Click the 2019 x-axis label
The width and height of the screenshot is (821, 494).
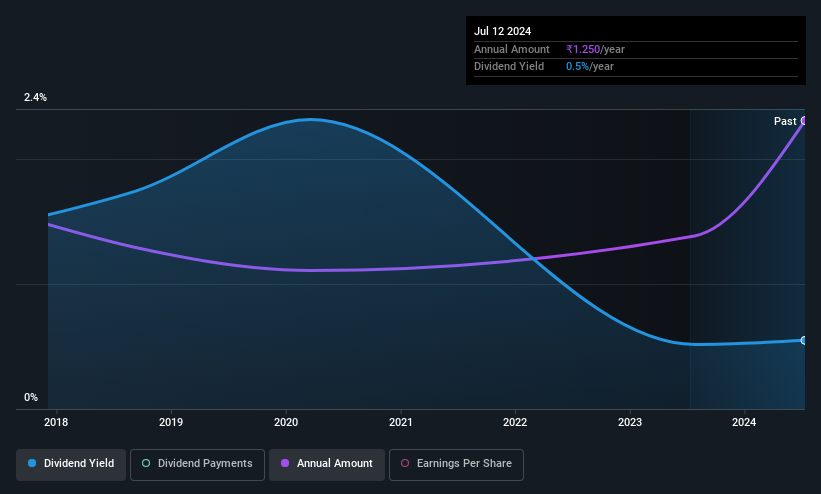[x=171, y=422]
